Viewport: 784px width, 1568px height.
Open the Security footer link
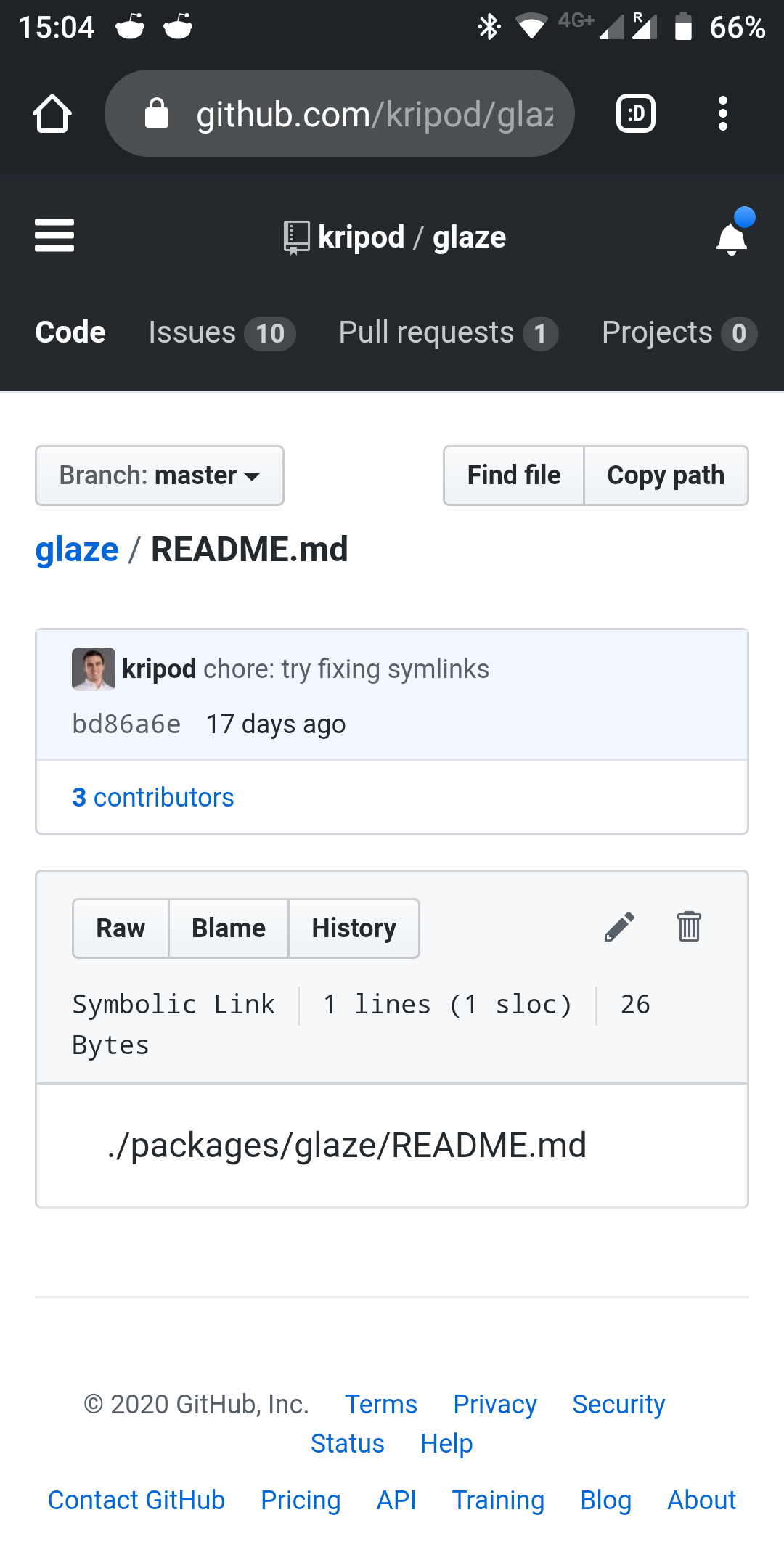tap(618, 1404)
